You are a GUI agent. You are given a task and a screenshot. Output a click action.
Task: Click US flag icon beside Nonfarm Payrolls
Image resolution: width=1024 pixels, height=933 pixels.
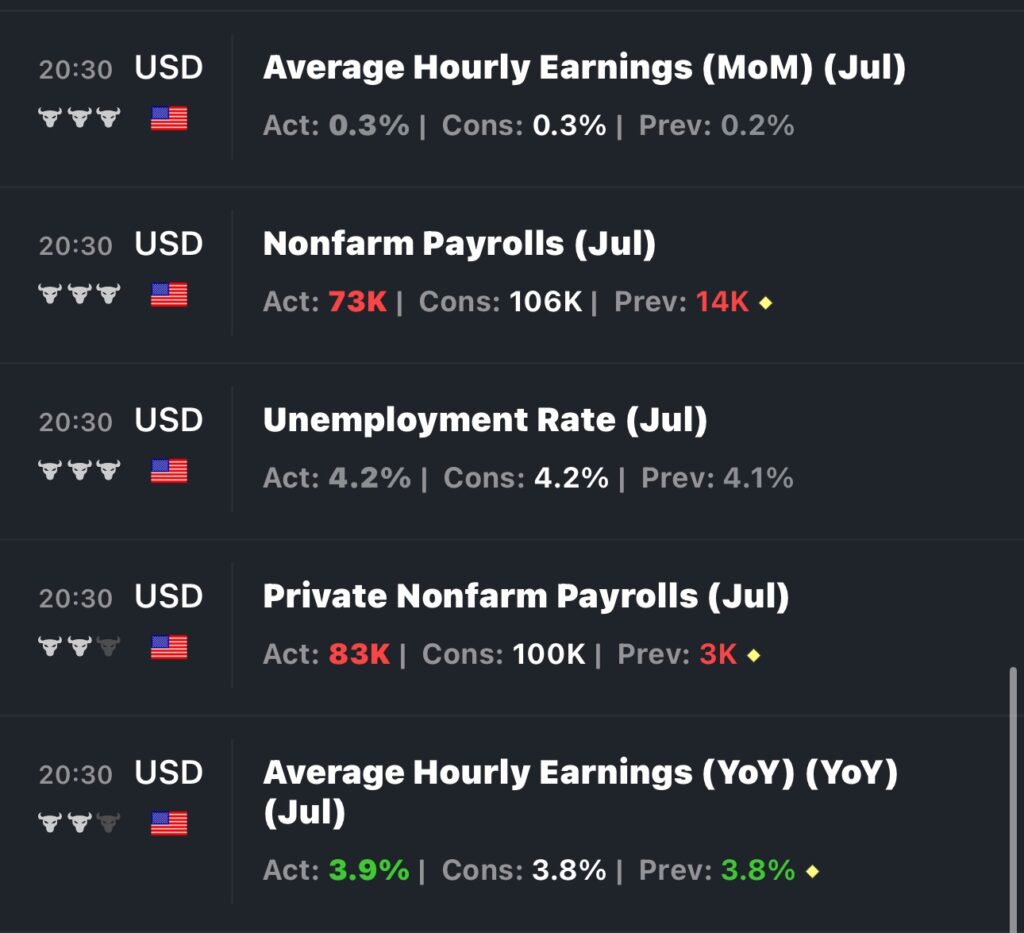coord(169,294)
